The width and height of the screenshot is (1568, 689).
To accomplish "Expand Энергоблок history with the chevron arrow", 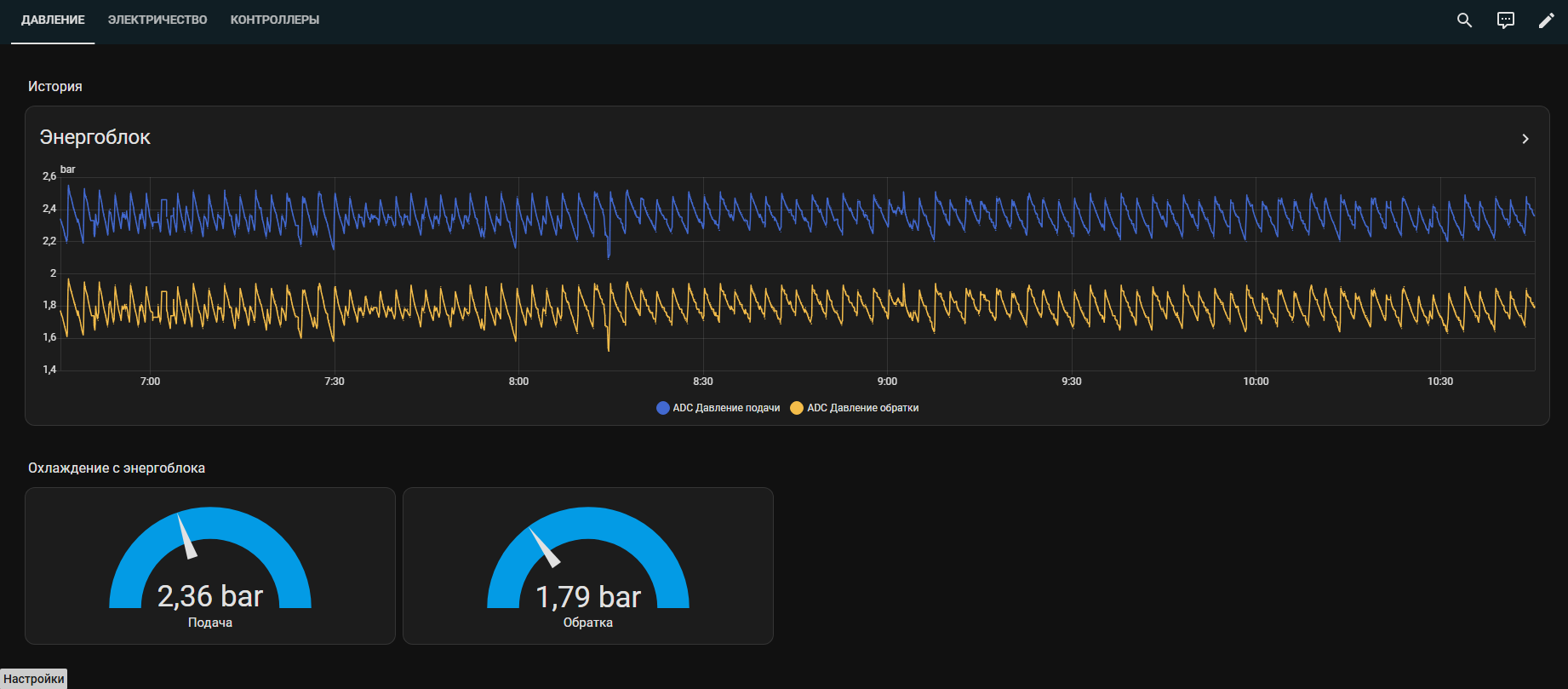I will [1525, 139].
